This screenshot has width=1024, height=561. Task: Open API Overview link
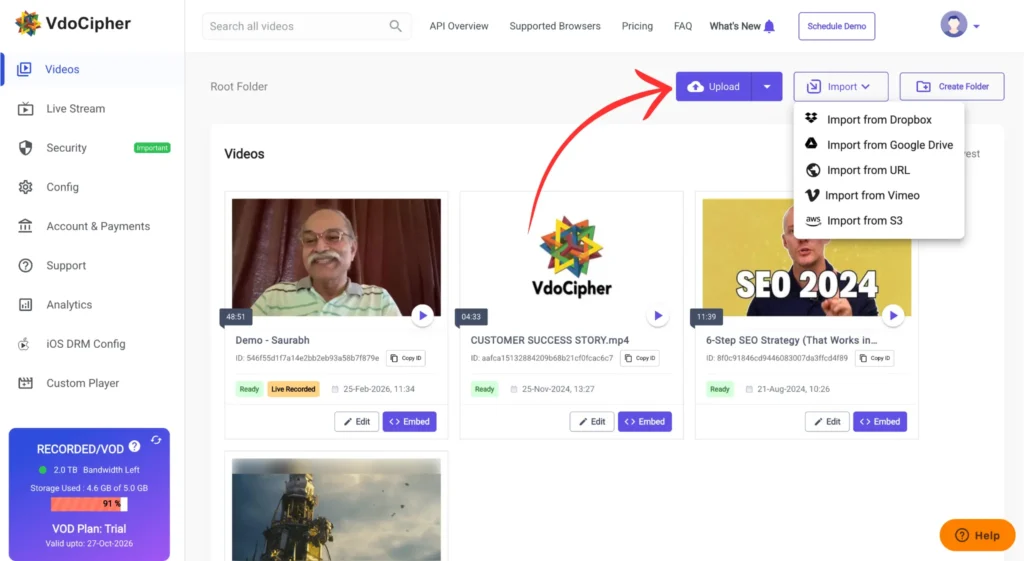[458, 26]
